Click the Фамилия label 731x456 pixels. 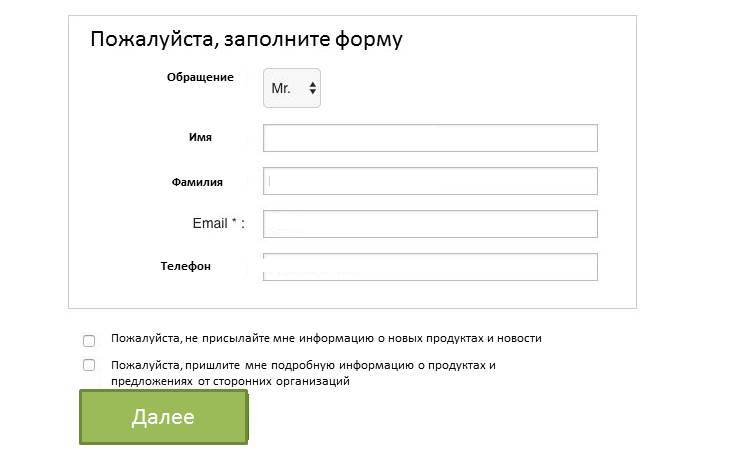coord(197,182)
